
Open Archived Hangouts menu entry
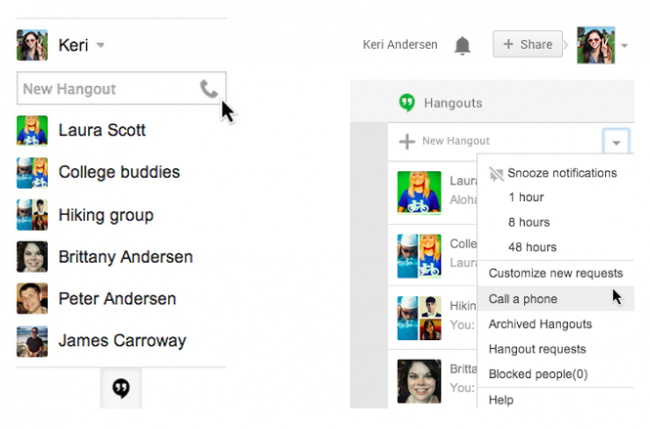(x=540, y=324)
